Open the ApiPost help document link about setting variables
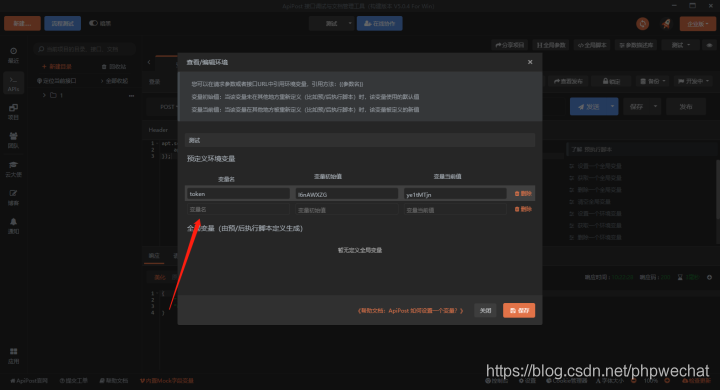 pyautogui.click(x=410, y=311)
